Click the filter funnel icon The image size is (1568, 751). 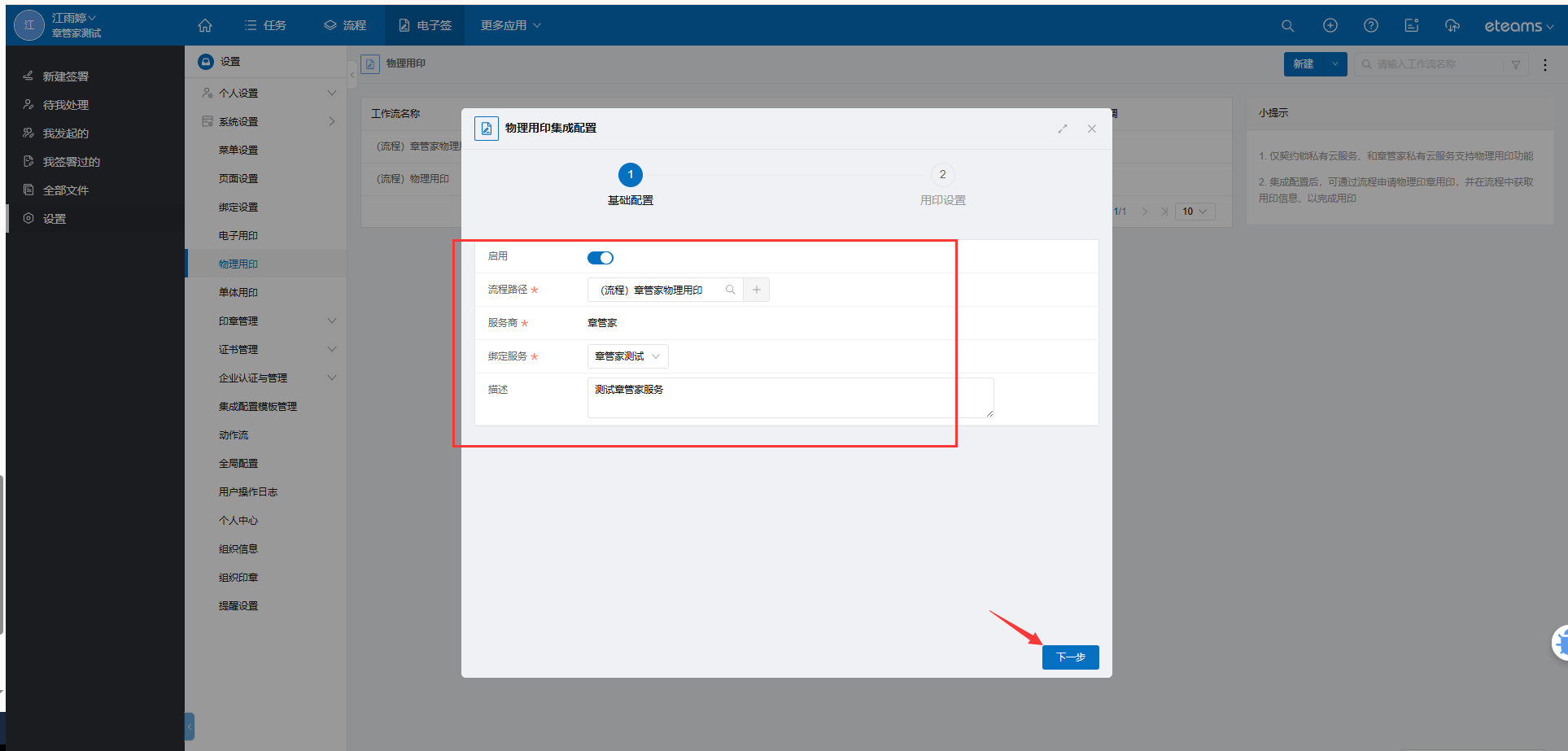coord(1516,64)
